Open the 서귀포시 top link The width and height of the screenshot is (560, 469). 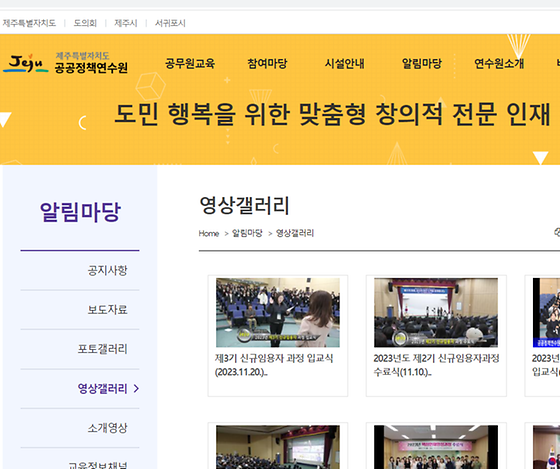click(x=170, y=23)
